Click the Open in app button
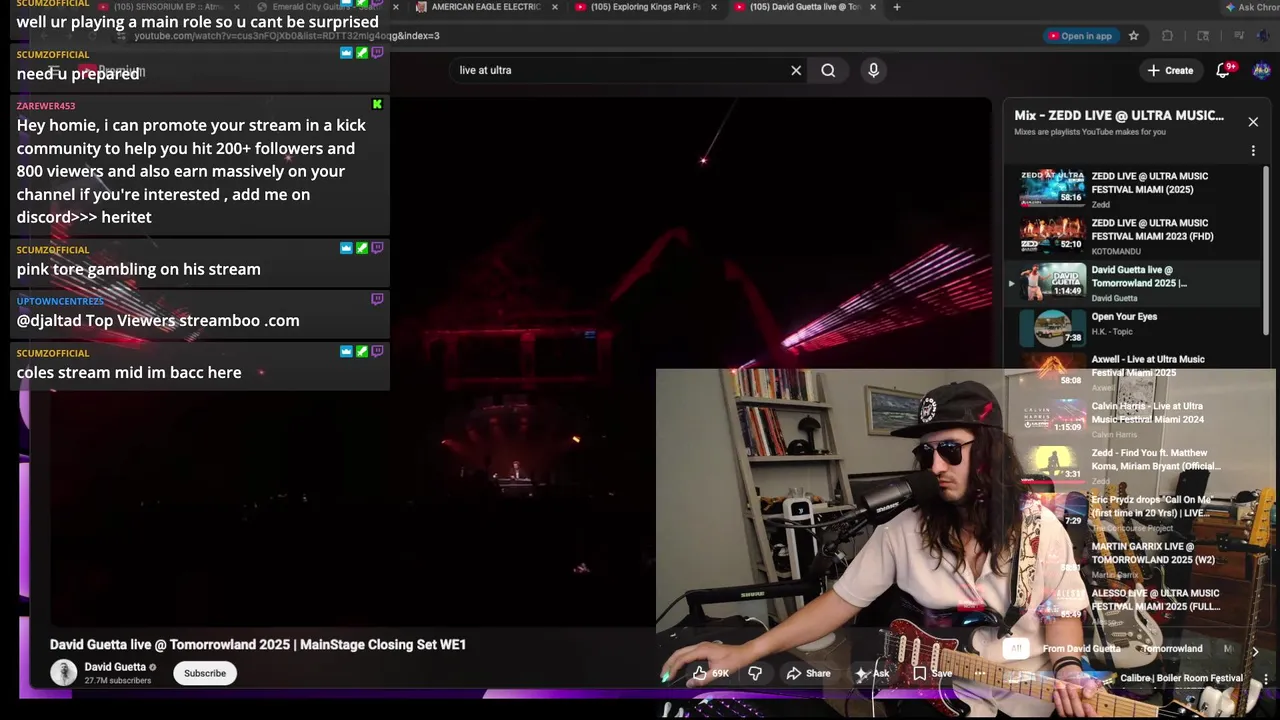Screen dimensions: 1280x720 (x=1079, y=36)
